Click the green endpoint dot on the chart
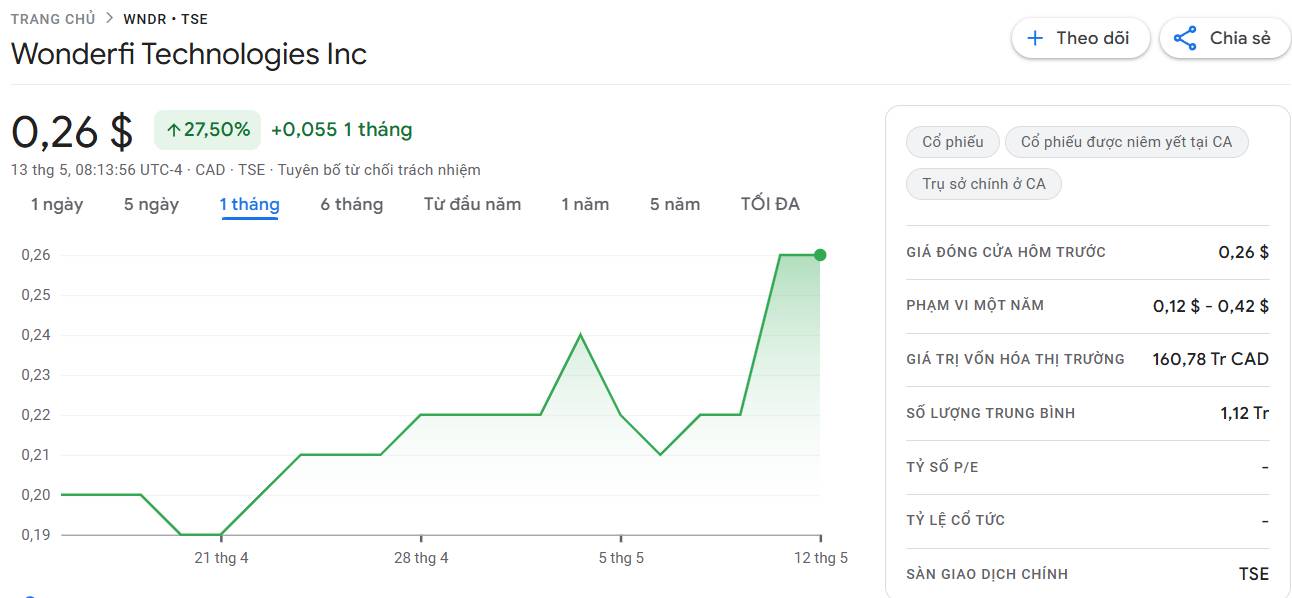1292x598 pixels. [x=820, y=255]
